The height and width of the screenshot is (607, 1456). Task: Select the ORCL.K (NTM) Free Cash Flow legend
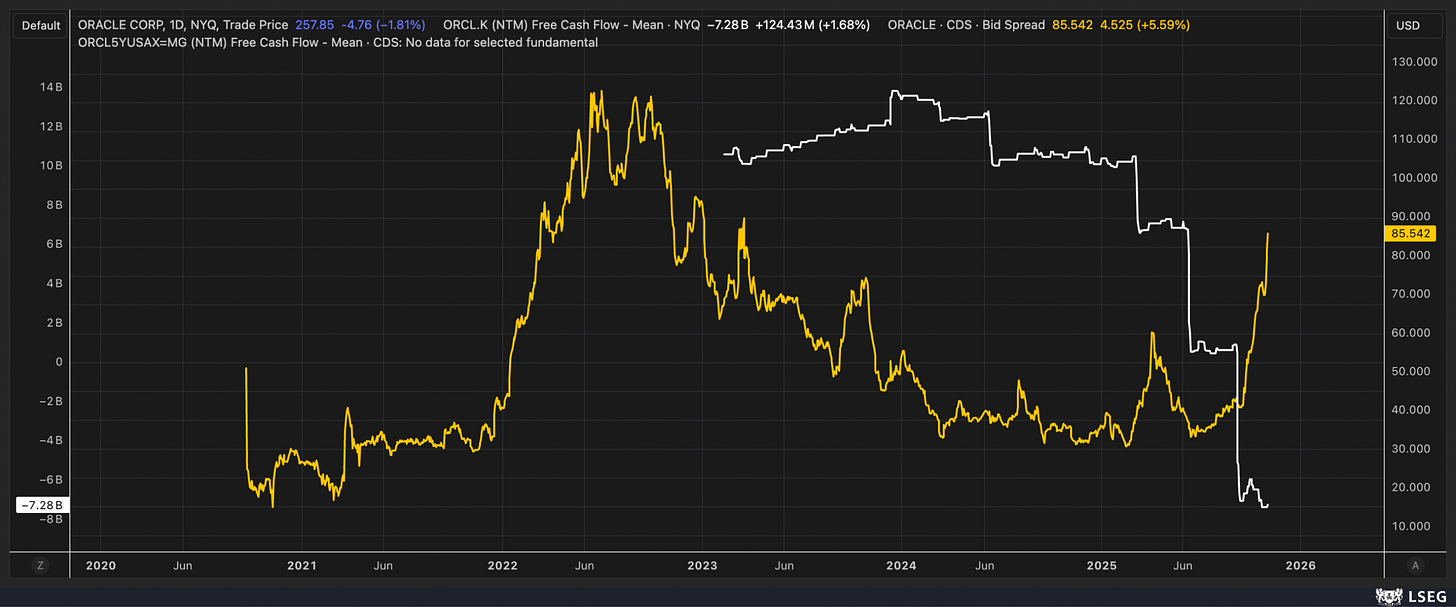tap(571, 24)
